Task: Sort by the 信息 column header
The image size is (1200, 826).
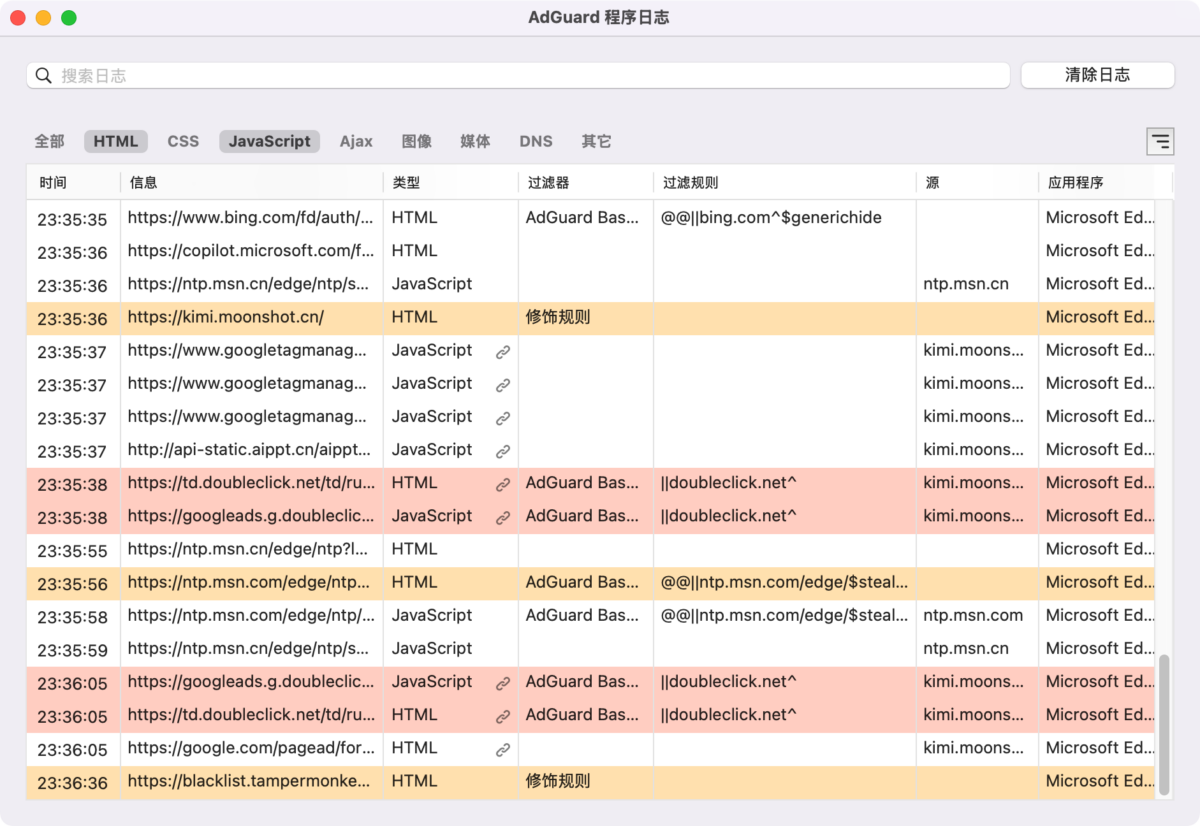Action: [252, 182]
